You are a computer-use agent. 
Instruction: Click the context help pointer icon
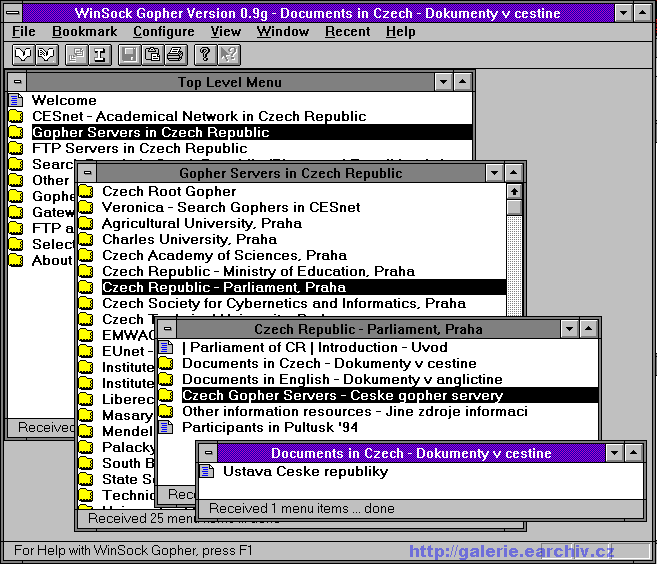click(229, 54)
